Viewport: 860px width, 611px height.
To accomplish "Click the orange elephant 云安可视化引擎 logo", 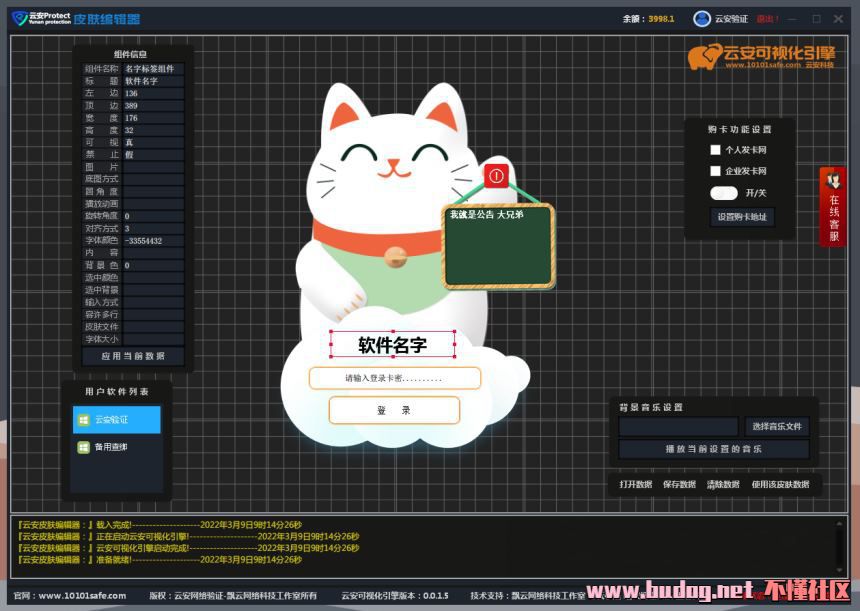I will [761, 57].
